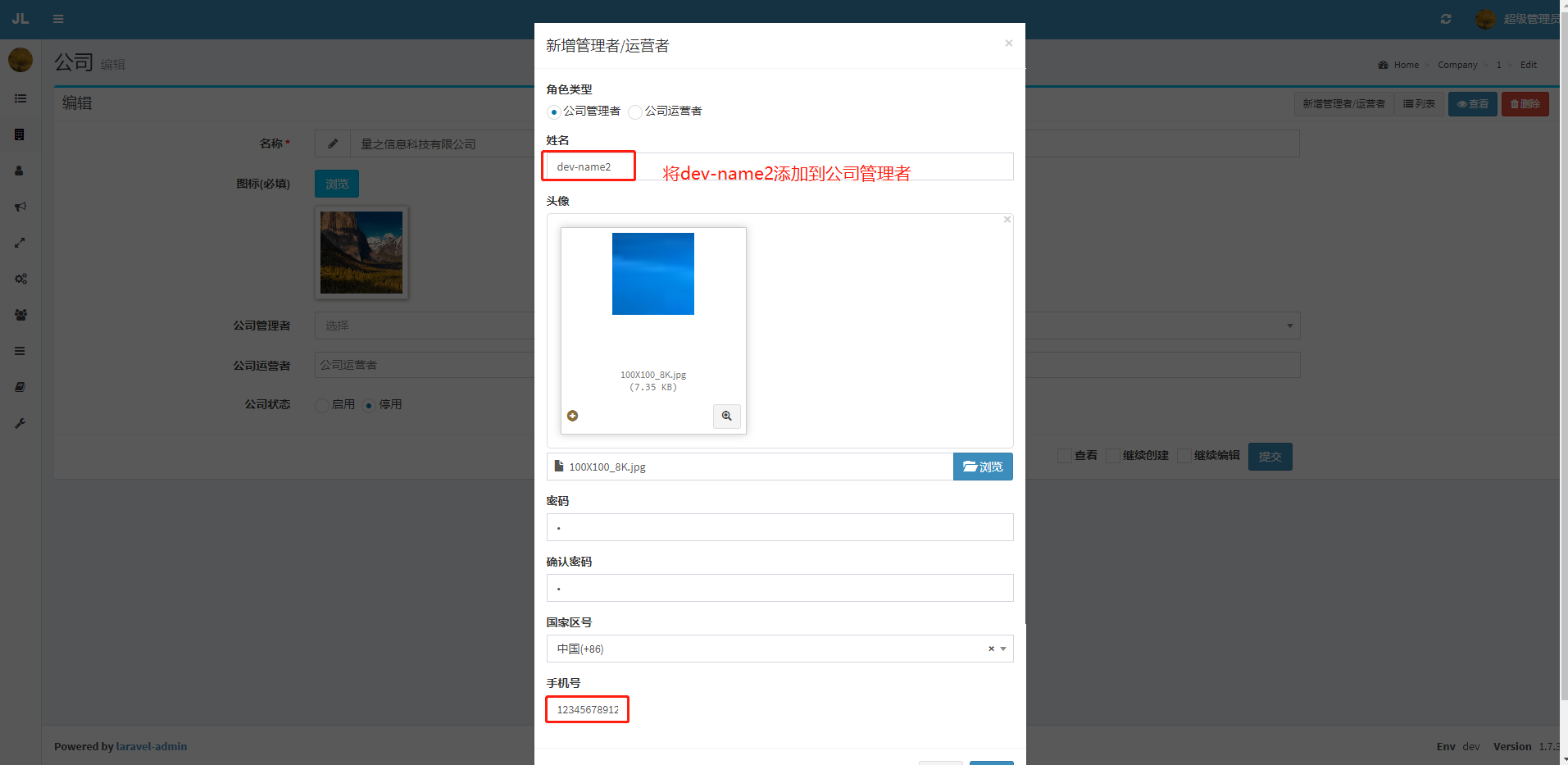Screen dimensions: 1568x765
Task: Check the 继续创建 checkbox
Action: (x=1113, y=456)
